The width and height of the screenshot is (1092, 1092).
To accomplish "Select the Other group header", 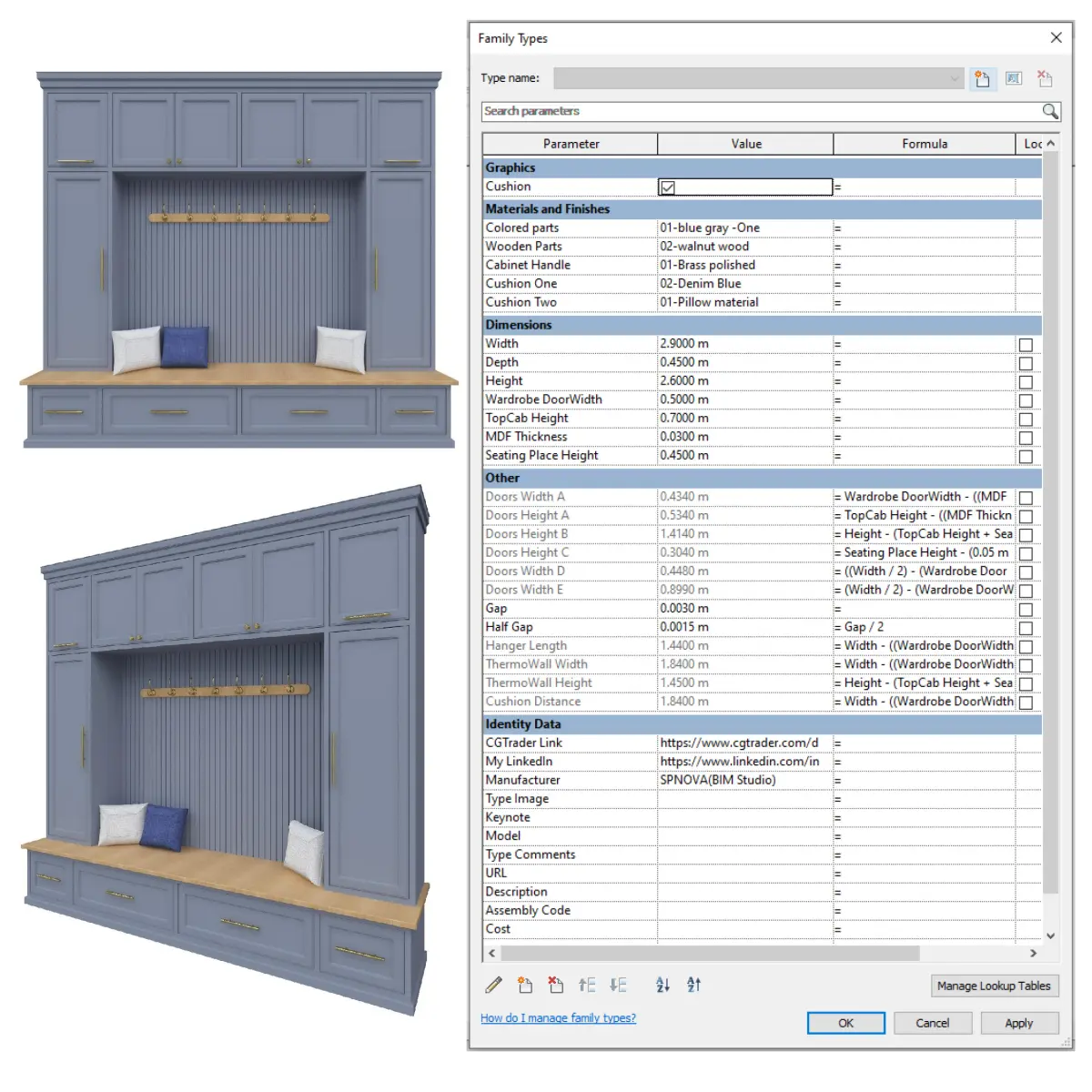I will (763, 477).
